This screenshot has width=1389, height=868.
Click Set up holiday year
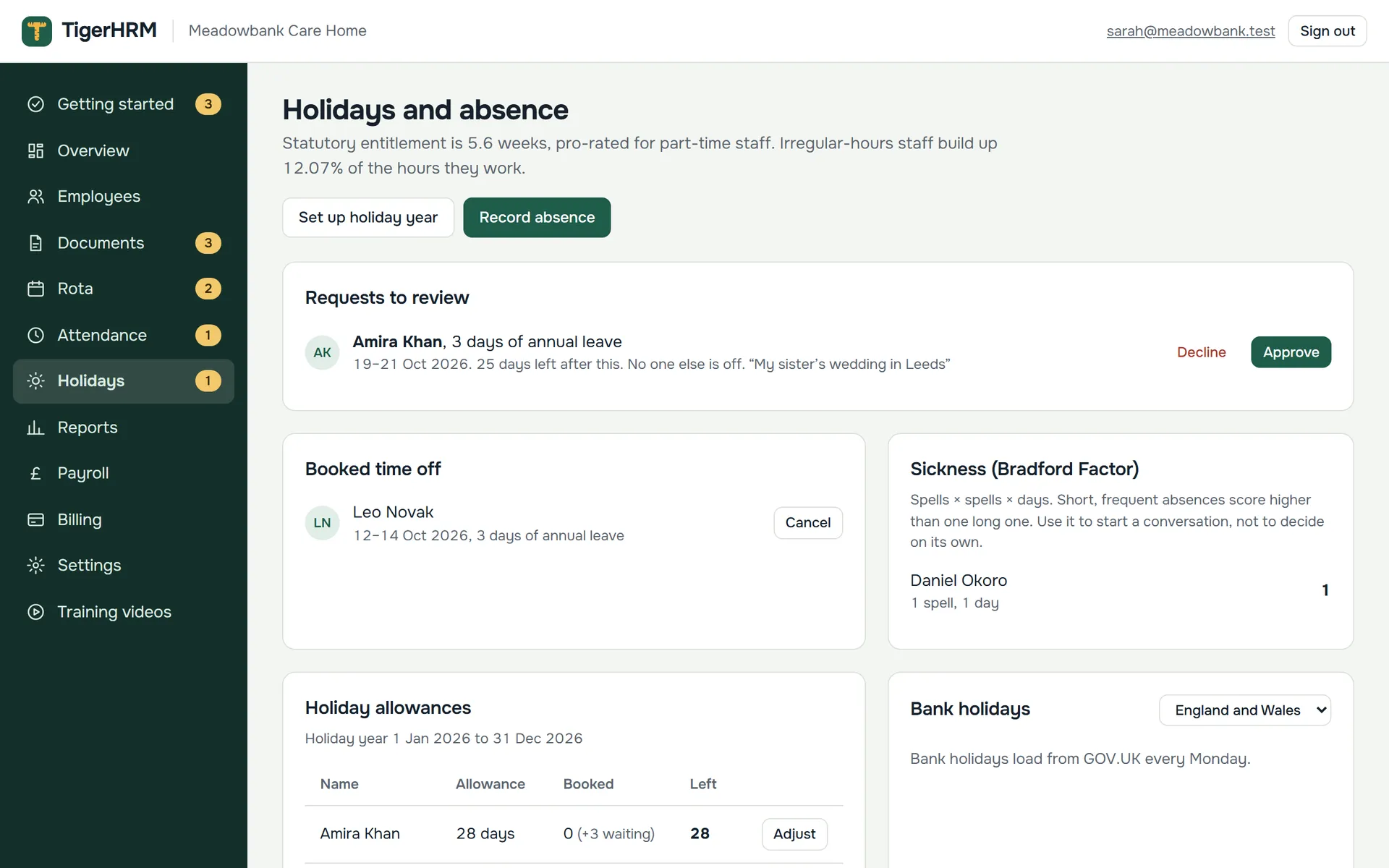point(368,218)
